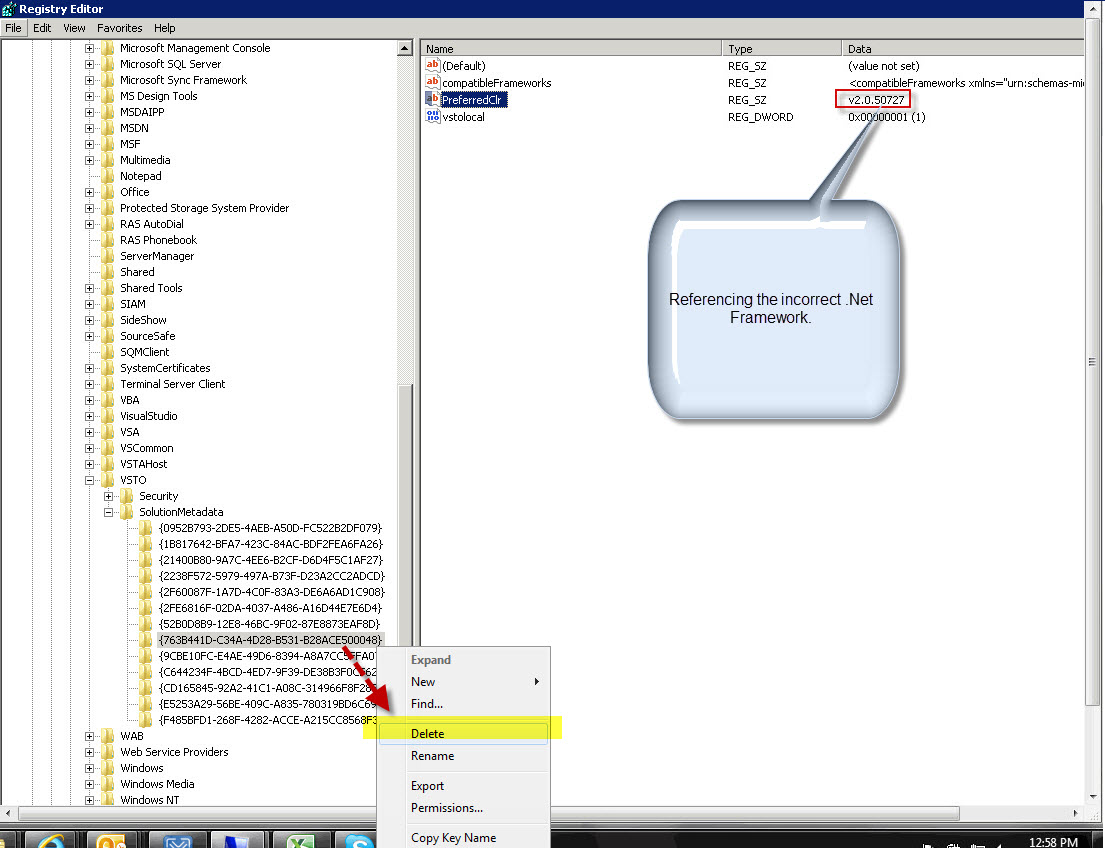Select the SystemCertificates key
Viewport: 1105px width, 848px height.
coord(165,368)
